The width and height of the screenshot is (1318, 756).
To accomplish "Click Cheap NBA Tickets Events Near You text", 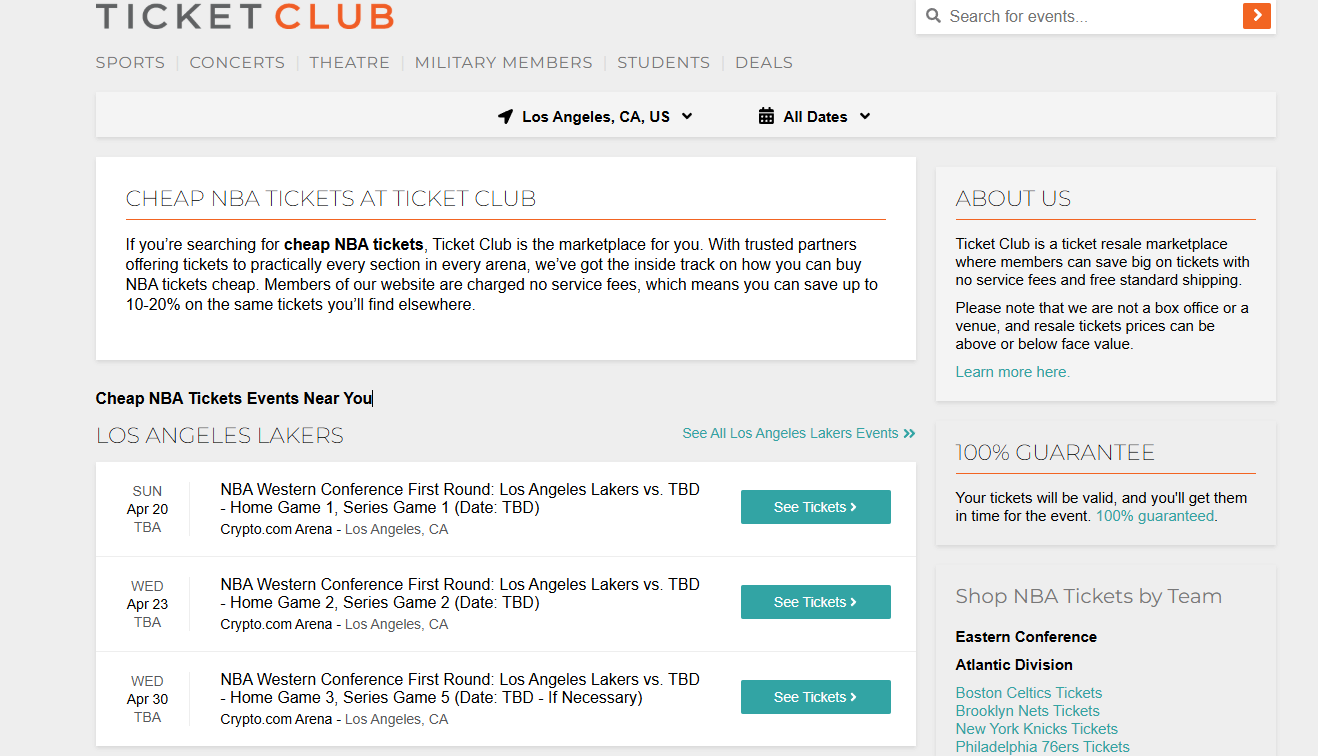I will [x=234, y=398].
